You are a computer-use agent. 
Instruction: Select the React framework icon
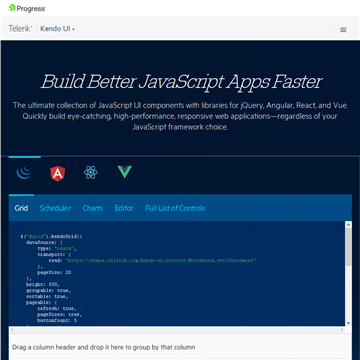(x=91, y=173)
